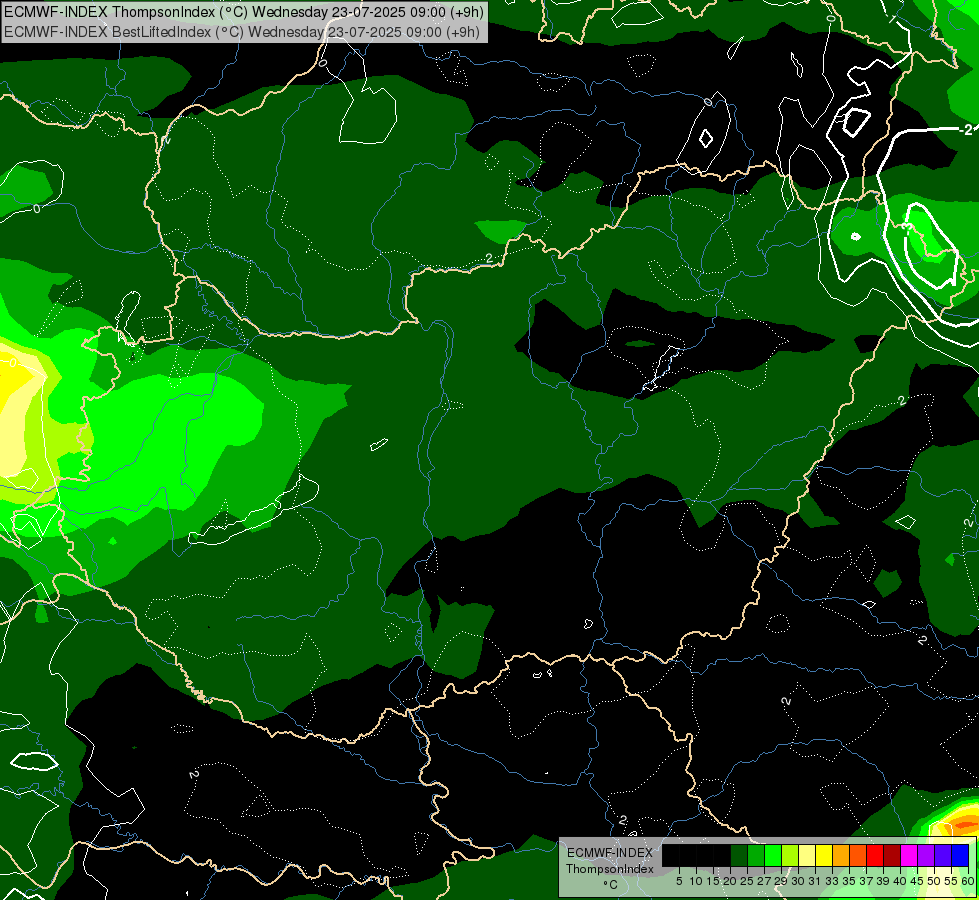The height and width of the screenshot is (900, 979).
Task: Click the legend value 50
Action: pos(934,881)
